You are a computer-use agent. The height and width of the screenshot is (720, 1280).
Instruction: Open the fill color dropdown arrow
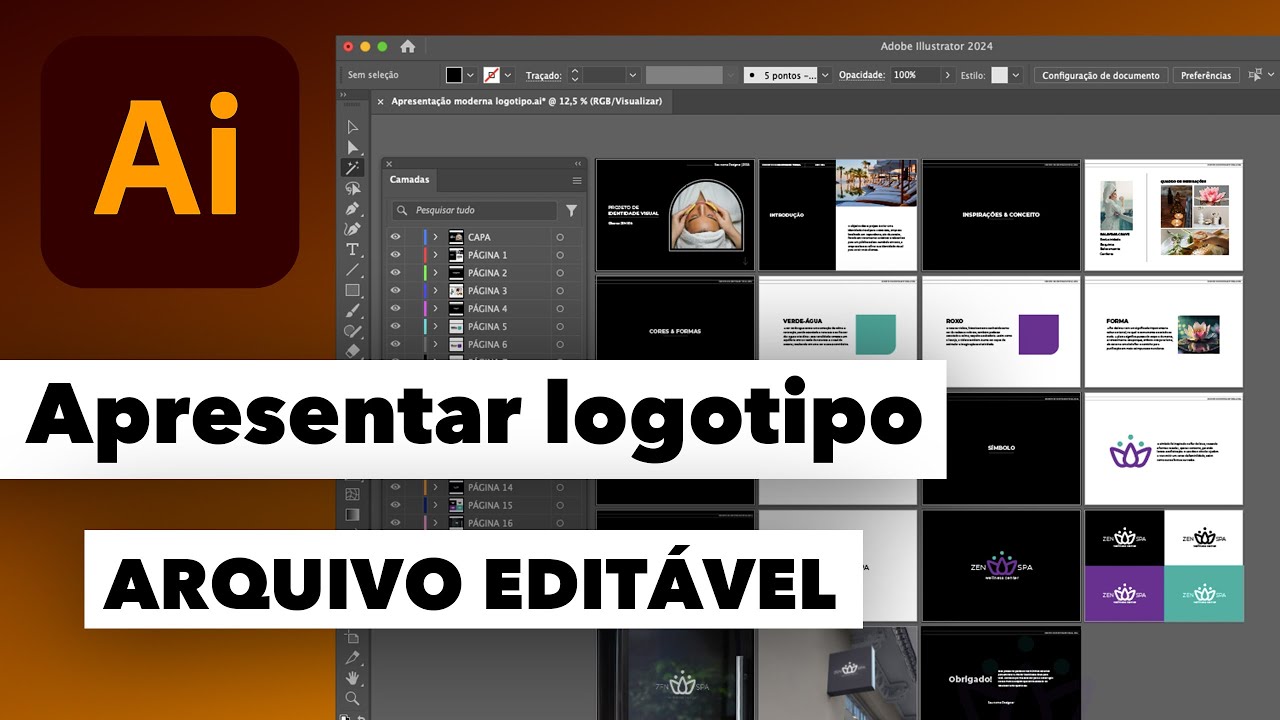click(x=471, y=75)
